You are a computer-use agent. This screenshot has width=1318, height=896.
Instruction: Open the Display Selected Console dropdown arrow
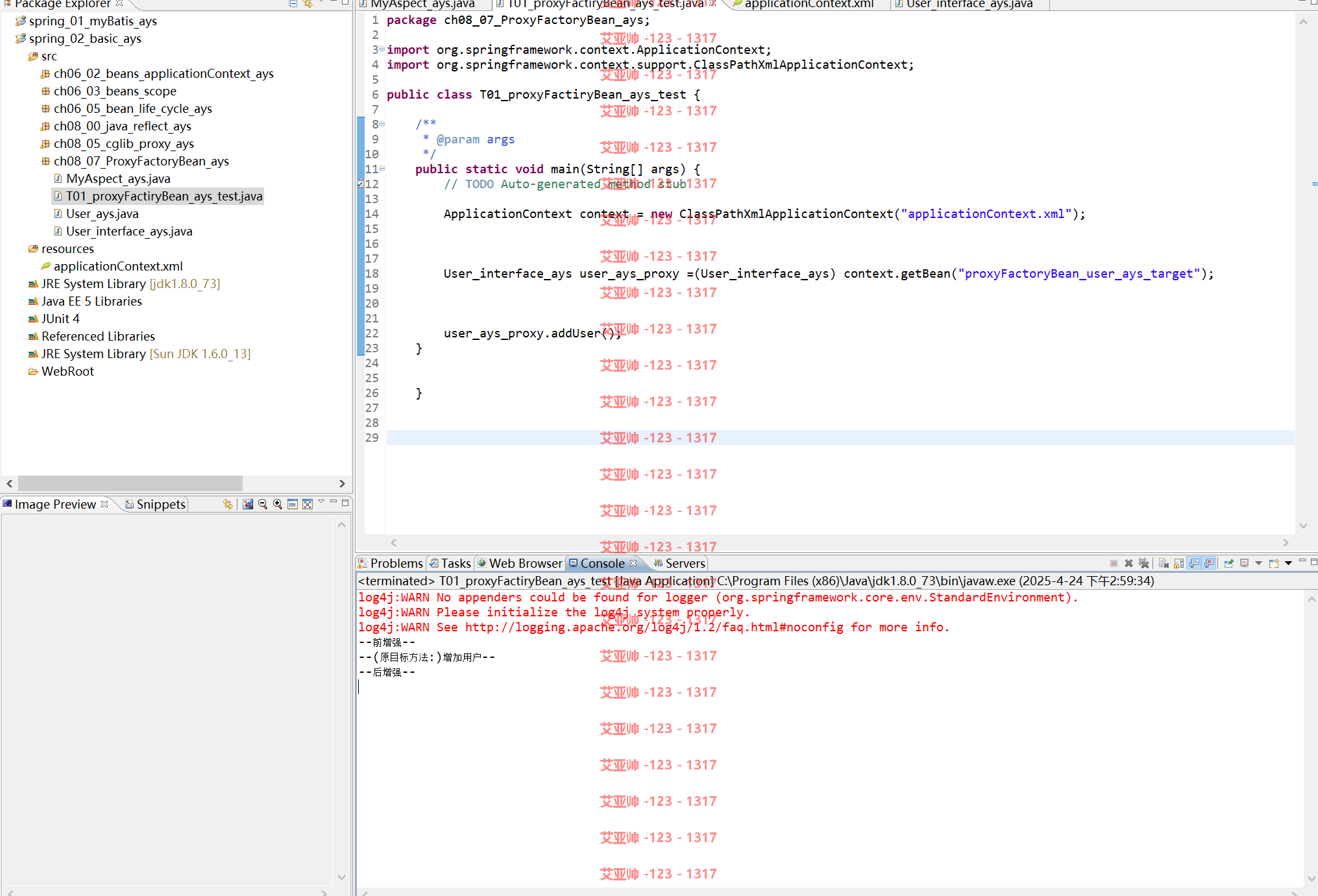click(1258, 563)
